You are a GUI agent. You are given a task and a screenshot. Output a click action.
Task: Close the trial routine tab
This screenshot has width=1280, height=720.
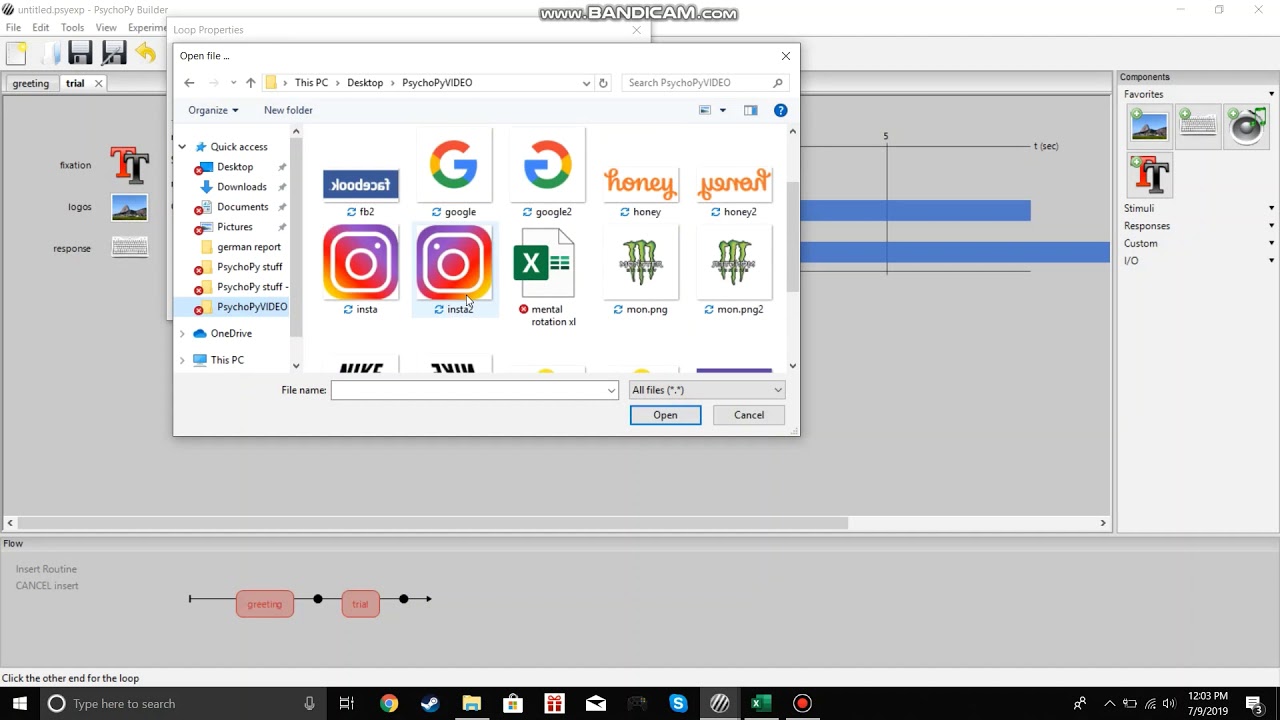pyautogui.click(x=98, y=84)
